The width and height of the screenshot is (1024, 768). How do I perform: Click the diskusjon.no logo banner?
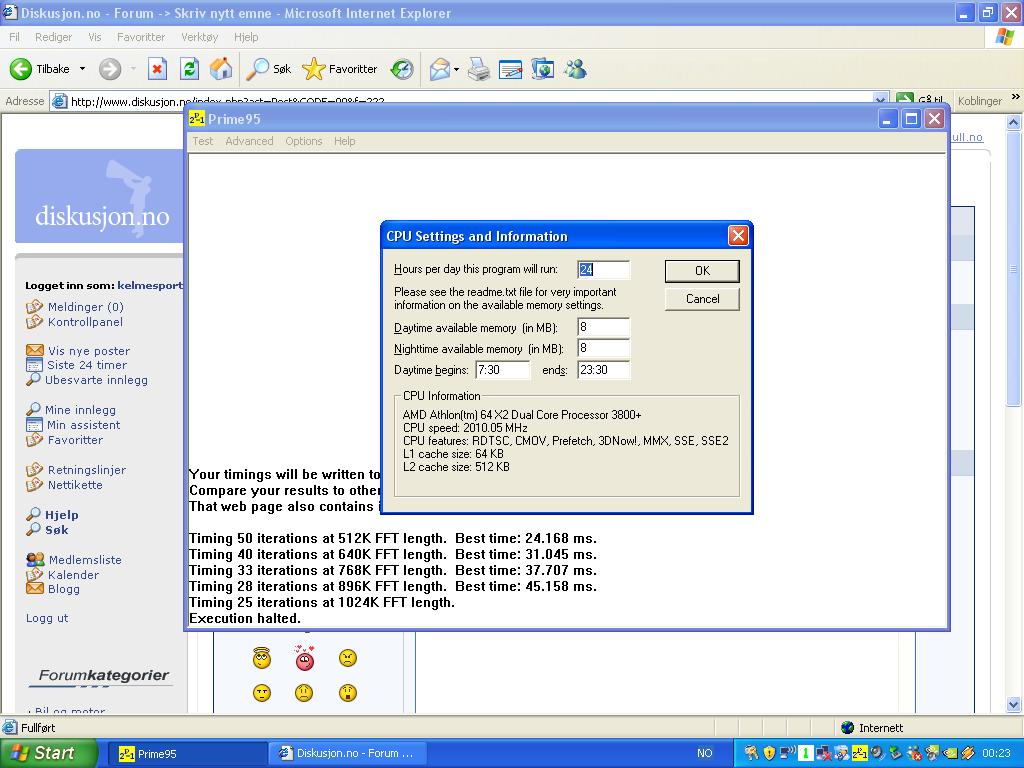(101, 196)
